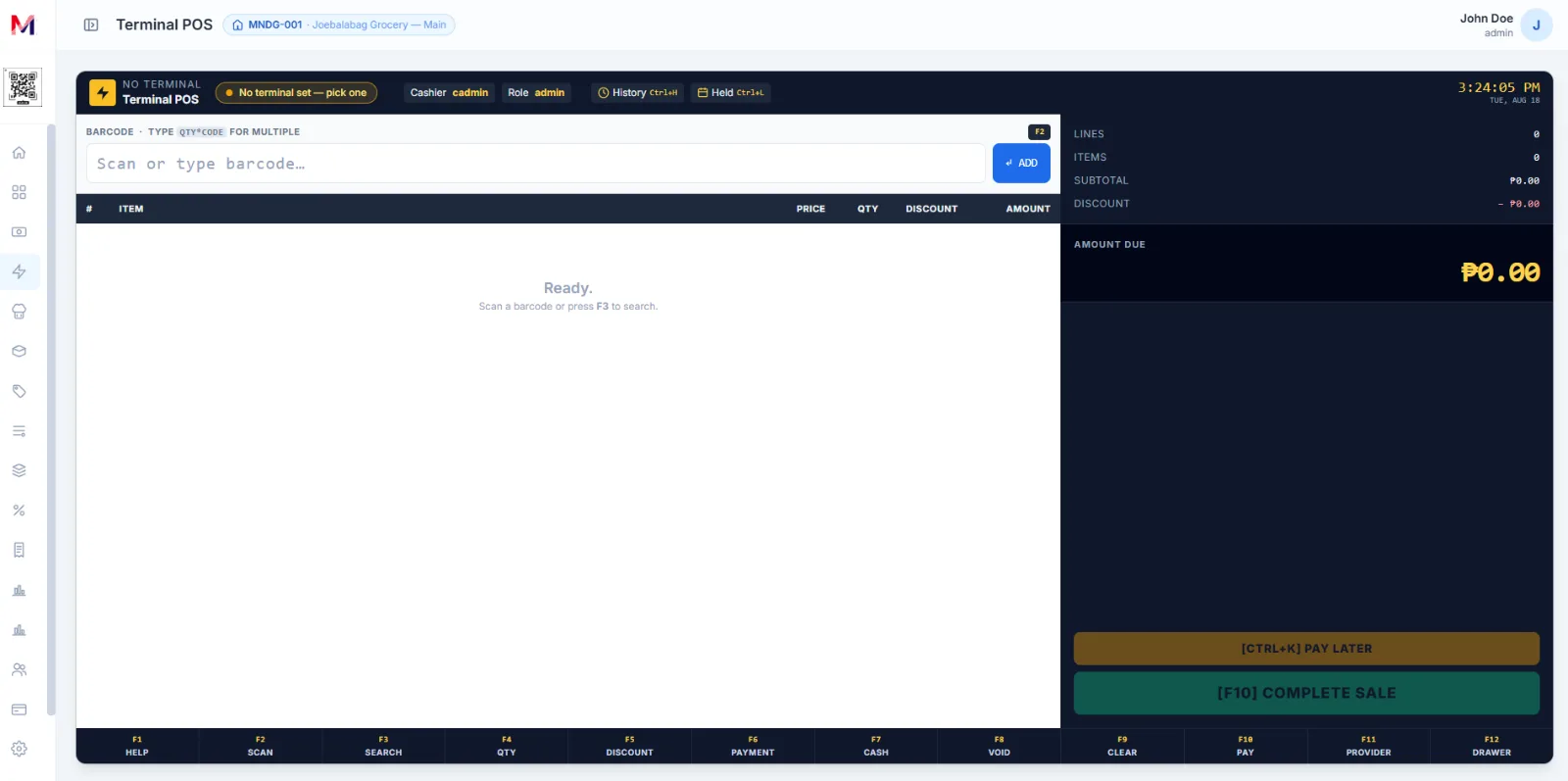Viewport: 1568px width, 781px height.
Task: Open the lightning bolt Terminal POS sidebar icon
Action: click(19, 271)
